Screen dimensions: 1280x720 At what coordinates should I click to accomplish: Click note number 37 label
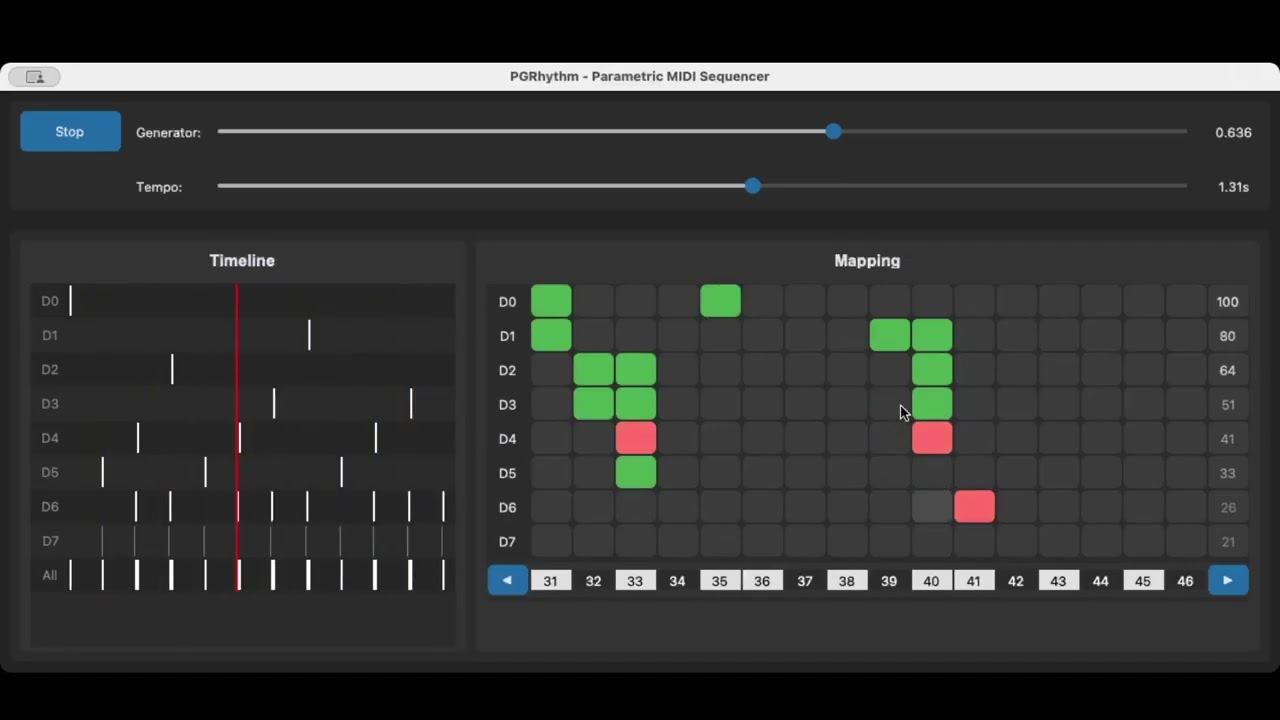pos(805,581)
